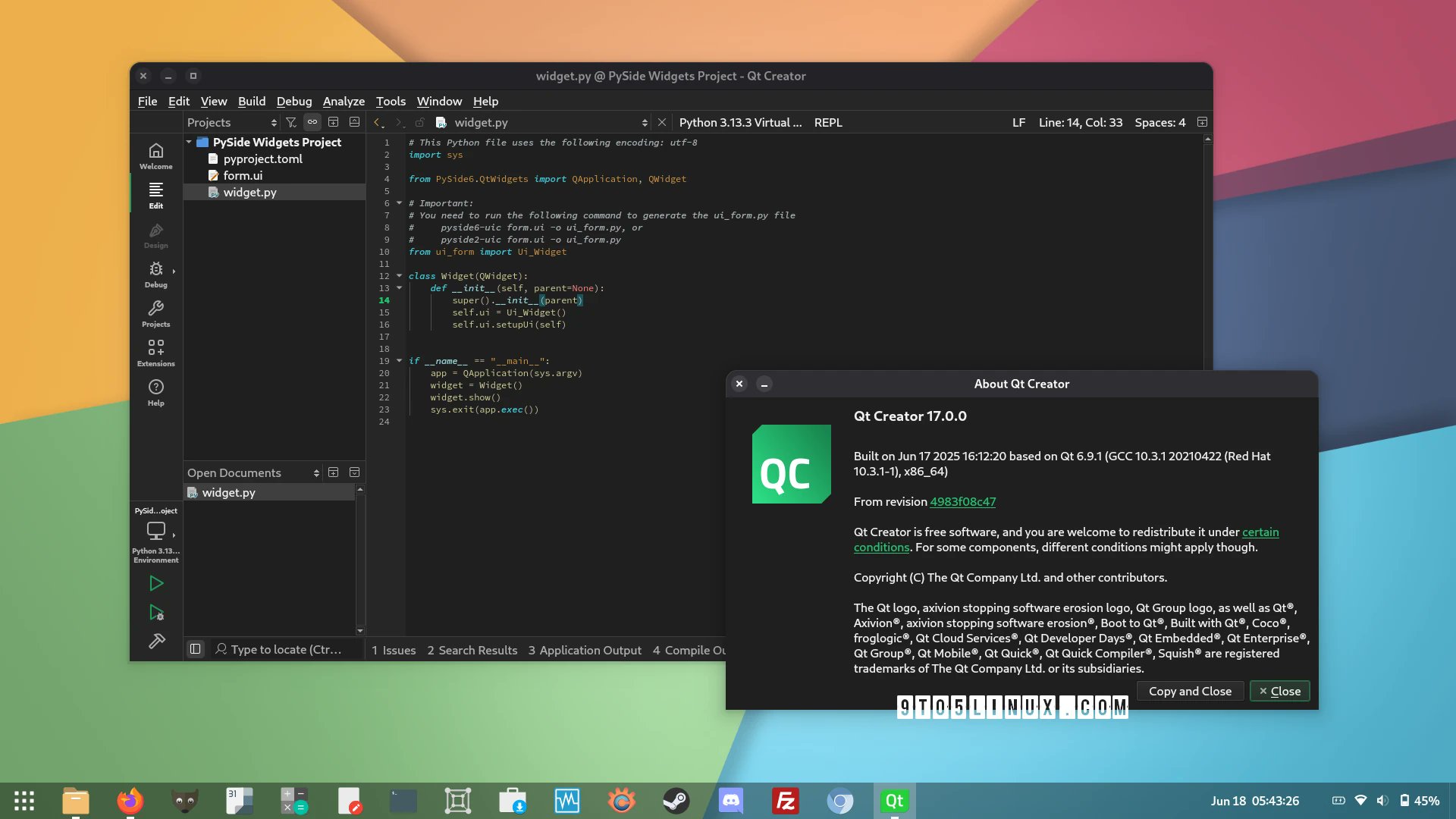Run the project with the green play icon
Viewport: 1456px width, 819px height.
(x=156, y=582)
